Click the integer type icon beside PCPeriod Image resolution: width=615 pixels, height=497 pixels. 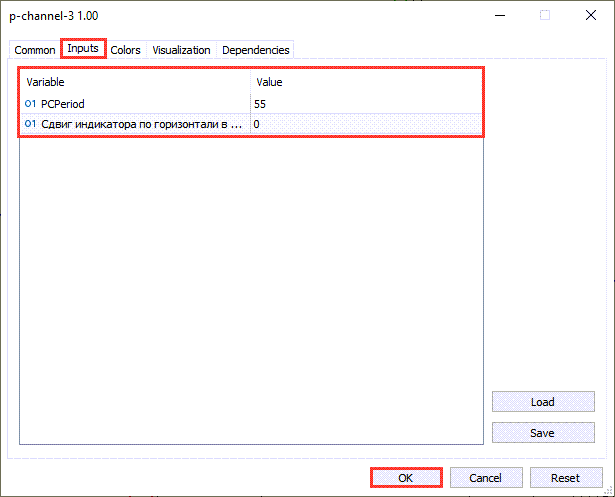point(30,104)
